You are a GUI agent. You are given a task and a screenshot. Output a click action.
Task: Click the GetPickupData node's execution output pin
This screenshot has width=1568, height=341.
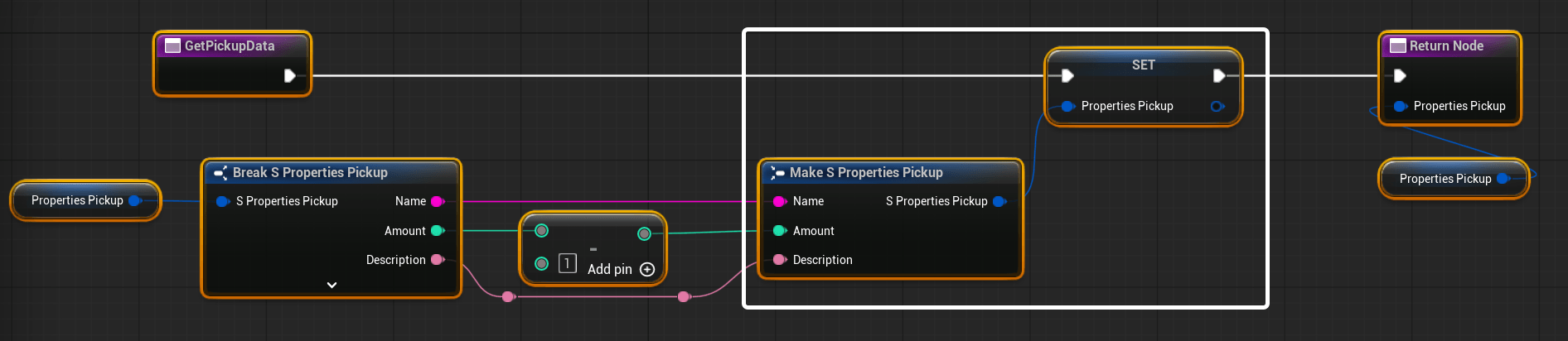coord(289,76)
